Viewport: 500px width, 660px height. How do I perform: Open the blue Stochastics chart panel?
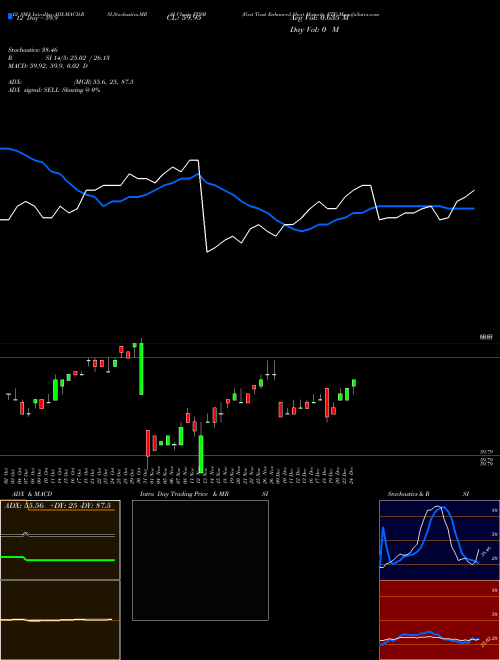(439, 540)
